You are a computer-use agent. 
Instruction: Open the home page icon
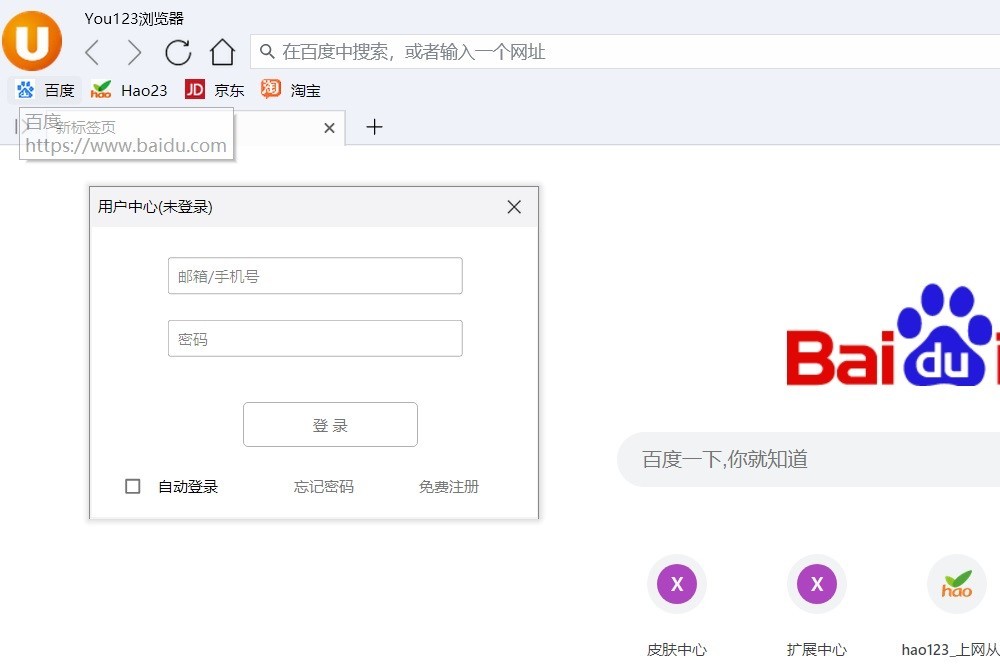pyautogui.click(x=222, y=52)
